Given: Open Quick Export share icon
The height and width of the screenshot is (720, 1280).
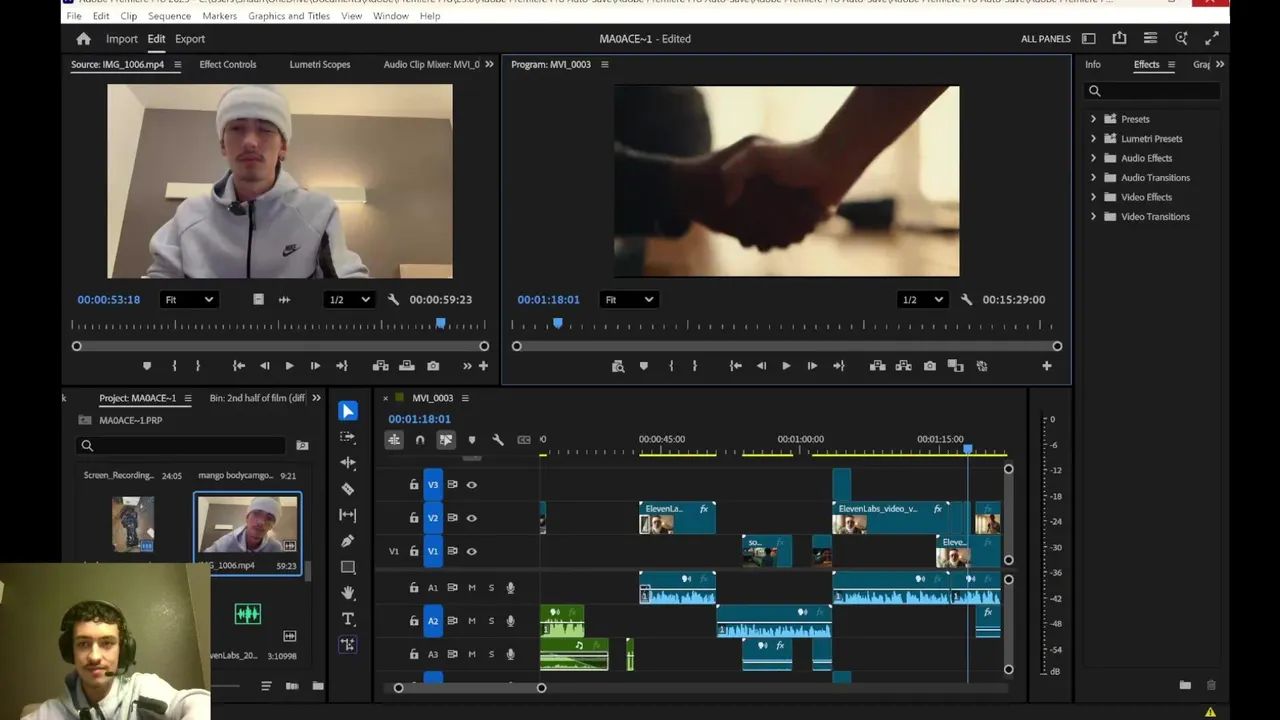Looking at the screenshot, I should coord(1119,39).
